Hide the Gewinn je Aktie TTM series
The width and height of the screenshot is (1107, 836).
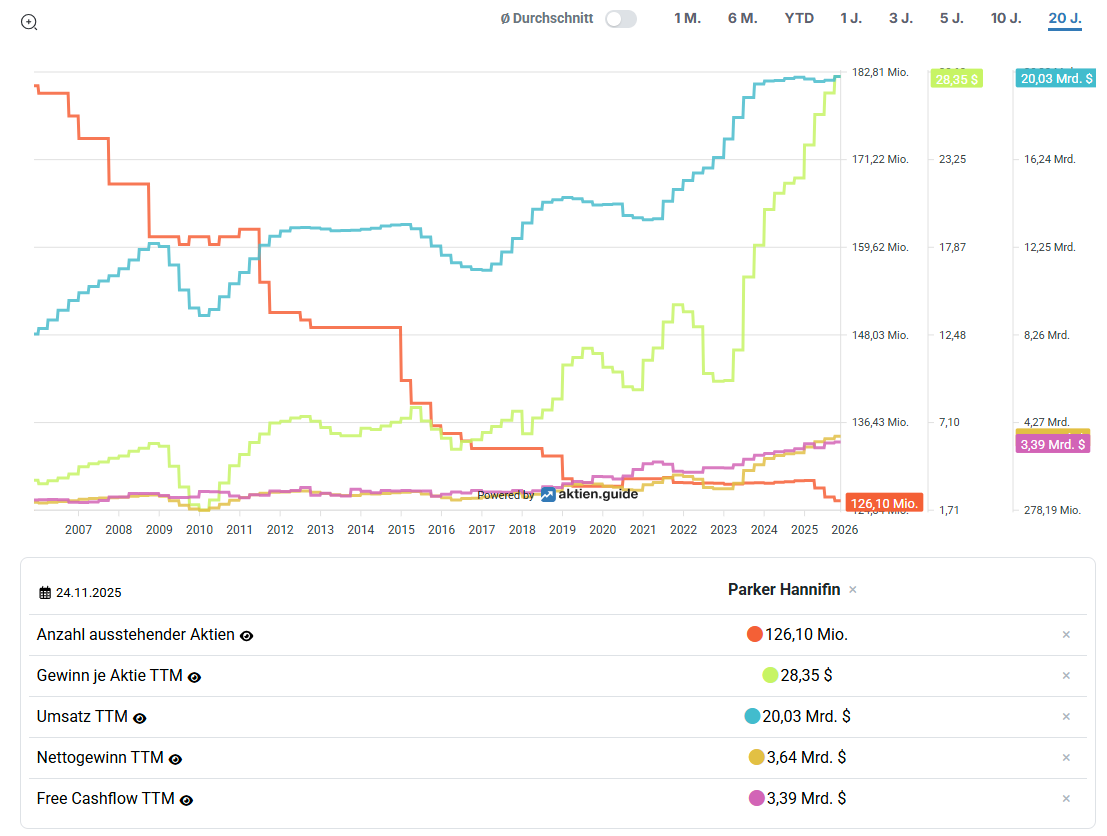(195, 677)
